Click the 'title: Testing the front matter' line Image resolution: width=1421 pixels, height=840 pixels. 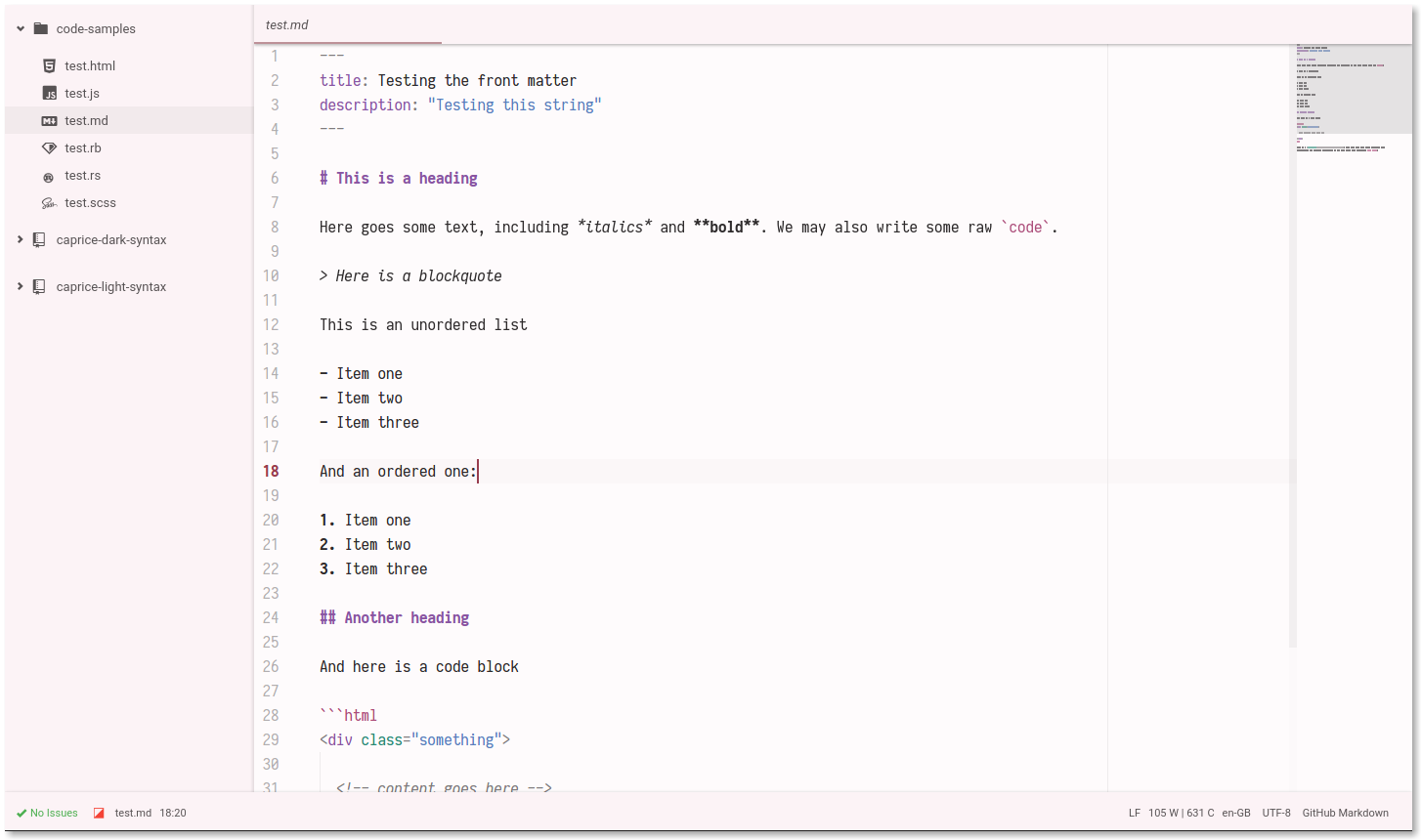pos(448,80)
